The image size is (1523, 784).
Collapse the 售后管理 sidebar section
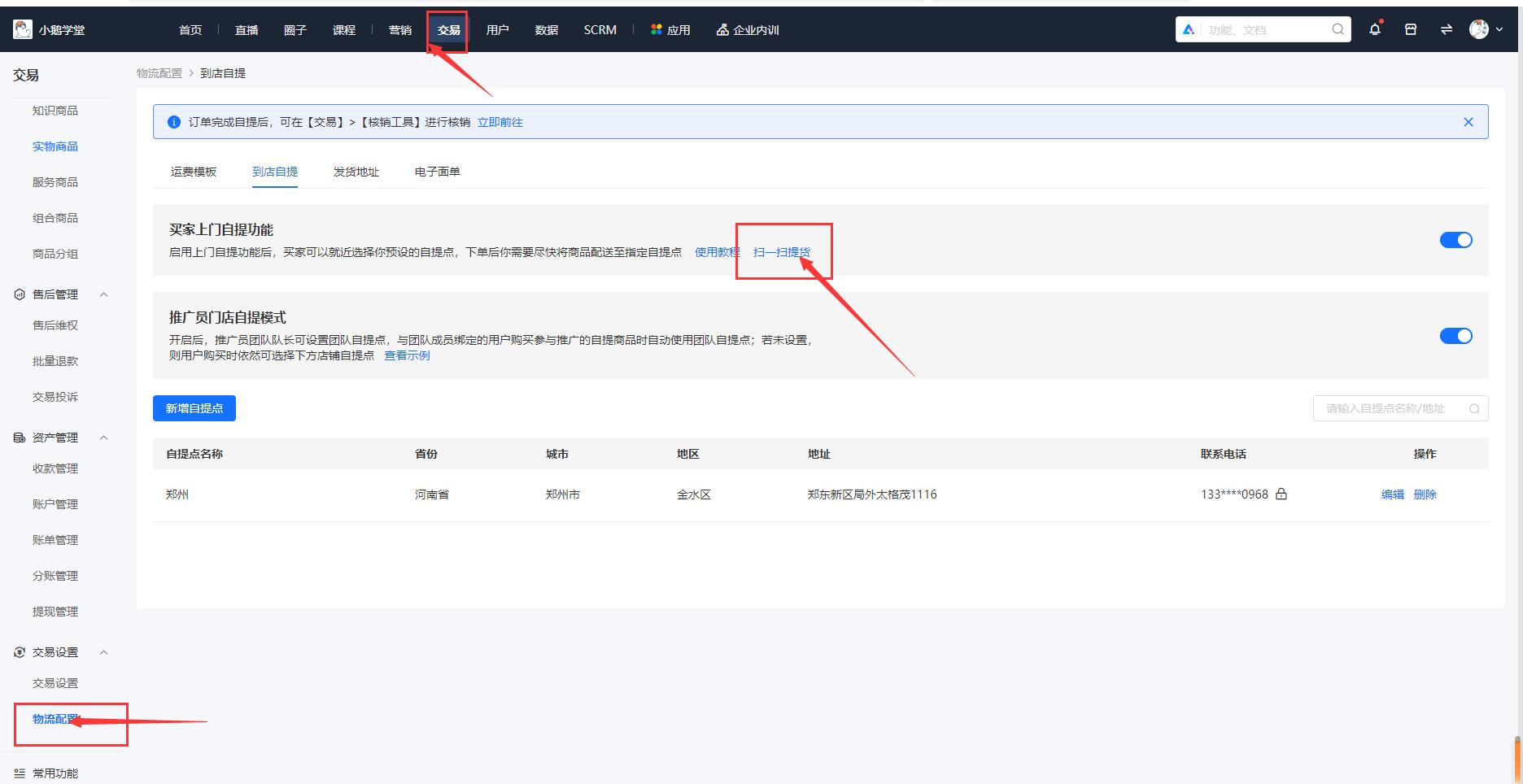click(x=104, y=294)
